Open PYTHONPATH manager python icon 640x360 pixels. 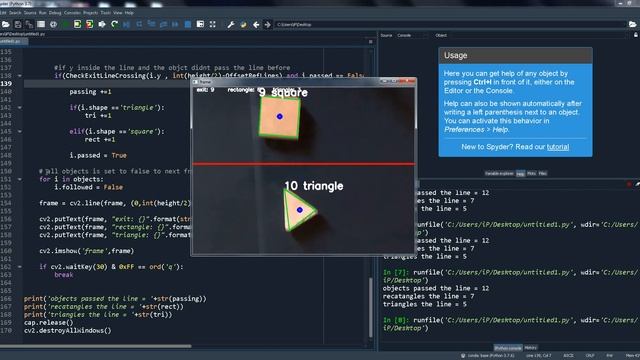(244, 24)
